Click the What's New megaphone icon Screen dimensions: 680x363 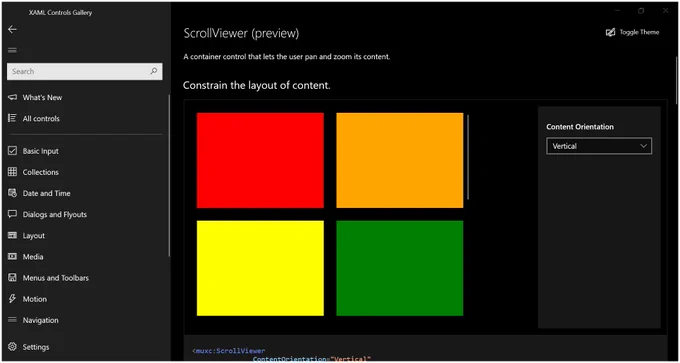[x=13, y=97]
